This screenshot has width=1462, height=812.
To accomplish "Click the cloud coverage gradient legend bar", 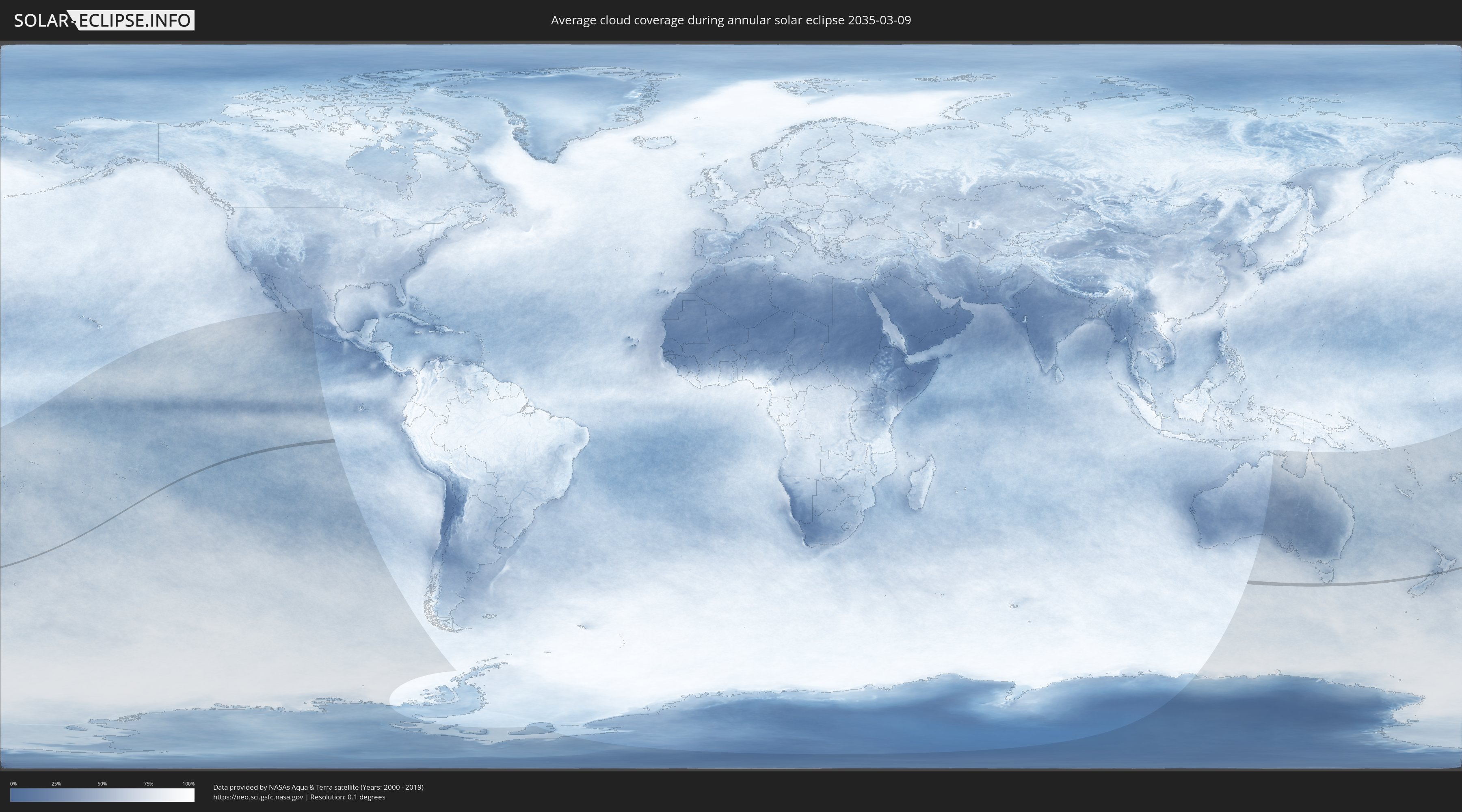I will pos(102,795).
